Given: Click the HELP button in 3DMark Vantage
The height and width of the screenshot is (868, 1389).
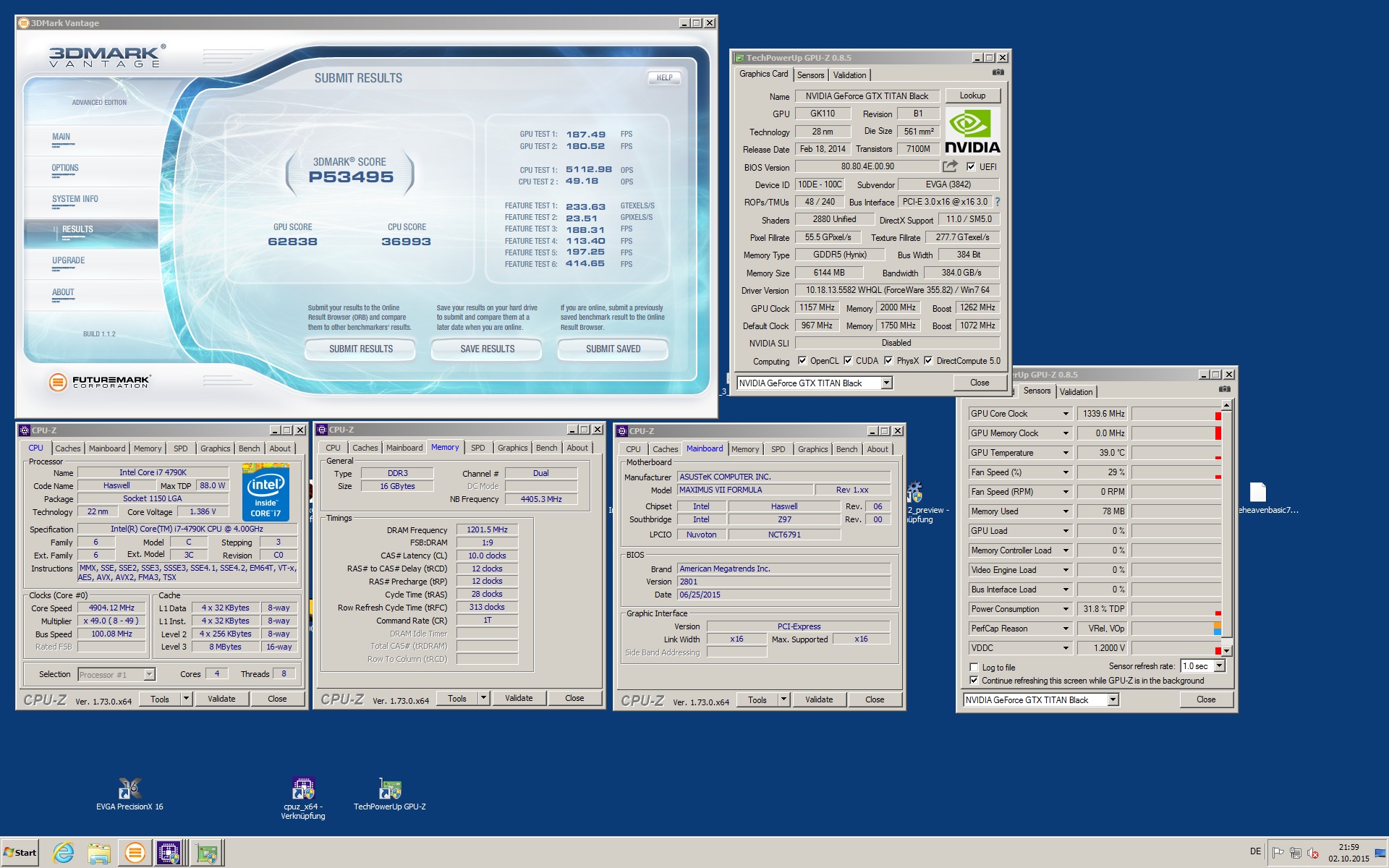Looking at the screenshot, I should (x=664, y=77).
